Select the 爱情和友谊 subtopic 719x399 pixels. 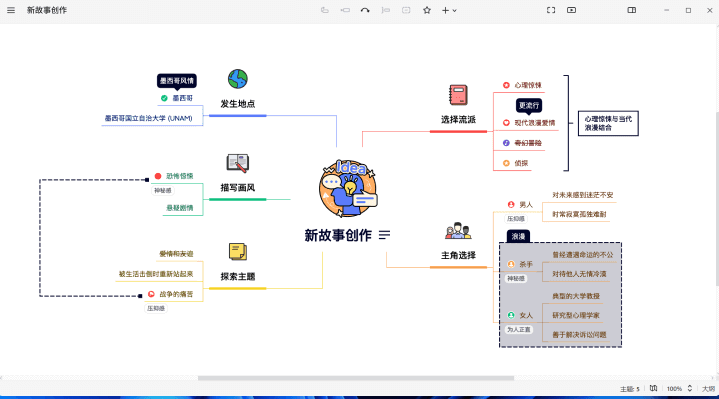(176, 254)
